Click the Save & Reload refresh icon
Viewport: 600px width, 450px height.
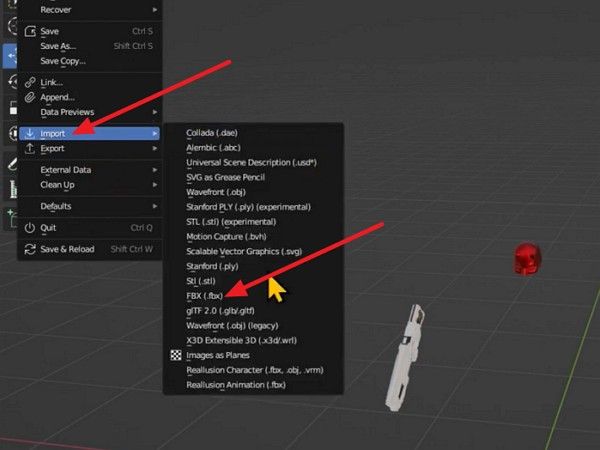point(30,249)
